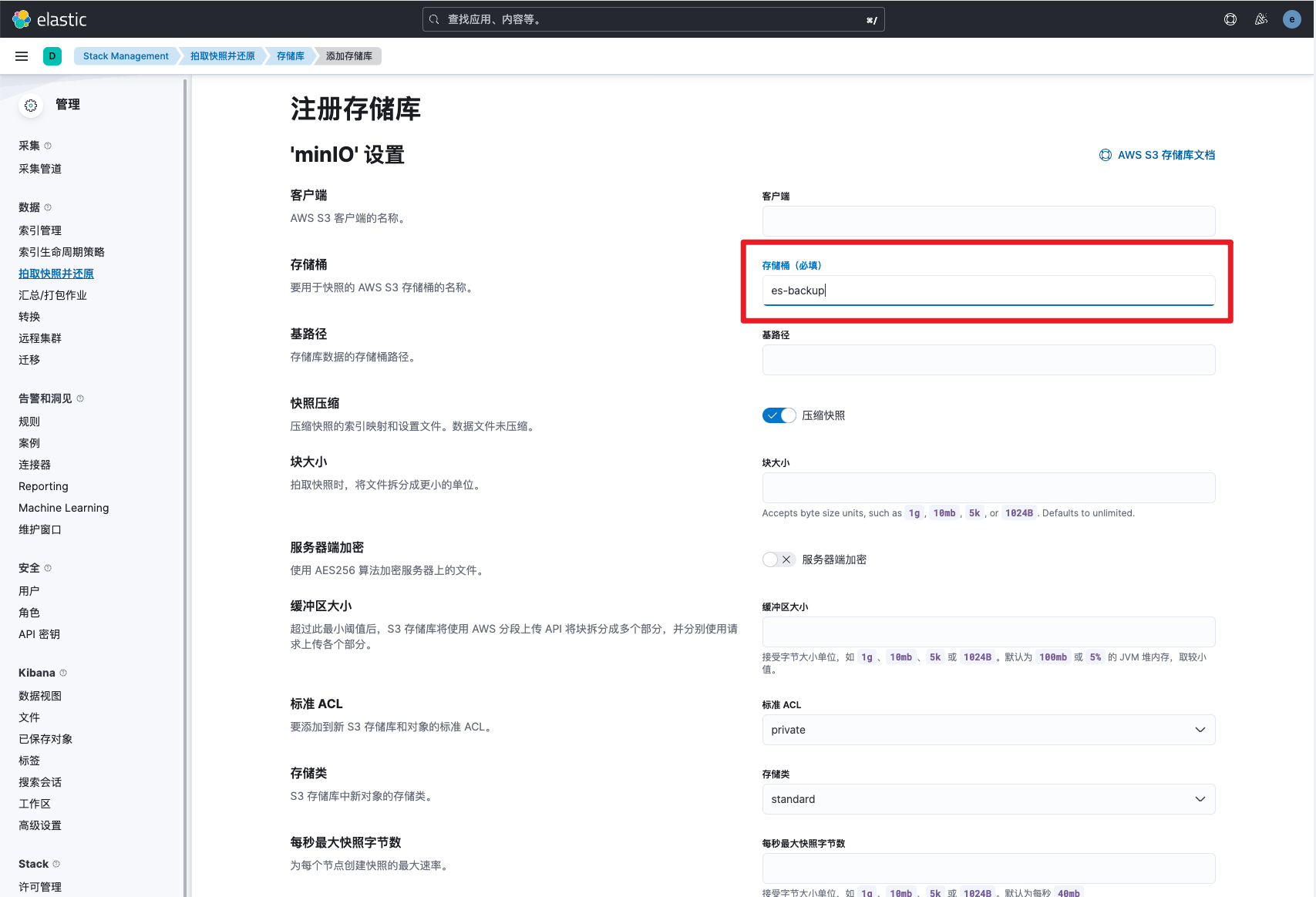Open the AWS S3 存储库文档 link

pos(1165,155)
